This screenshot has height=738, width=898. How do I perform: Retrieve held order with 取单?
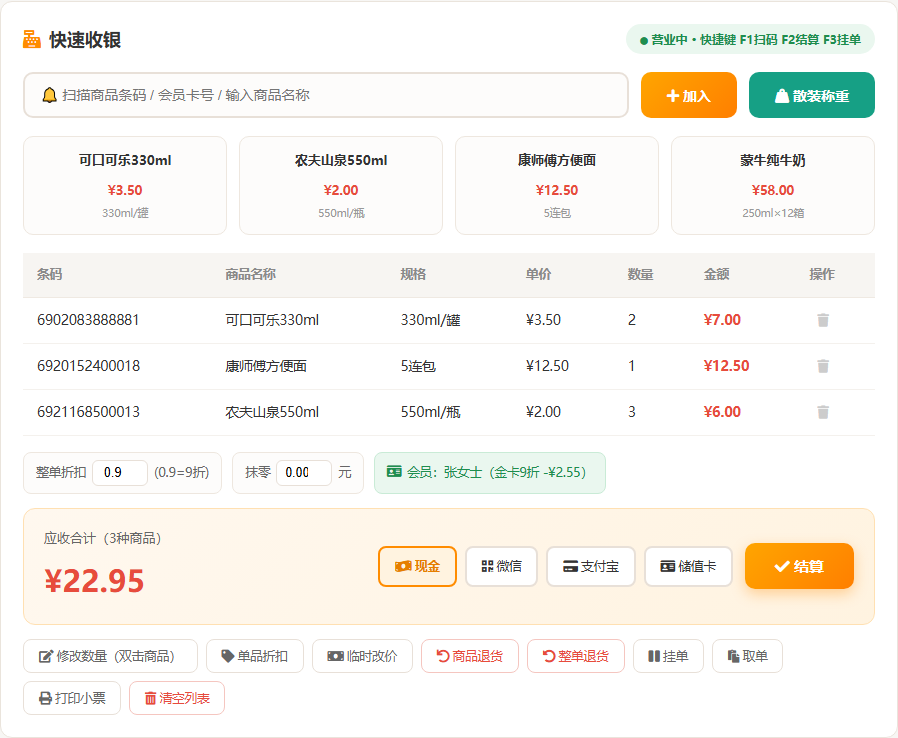(x=747, y=656)
